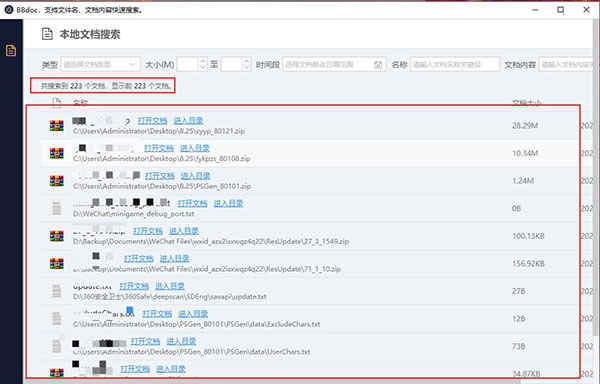Click the minimum 大小(M) spinner field
The width and height of the screenshot is (600, 384).
coord(192,65)
